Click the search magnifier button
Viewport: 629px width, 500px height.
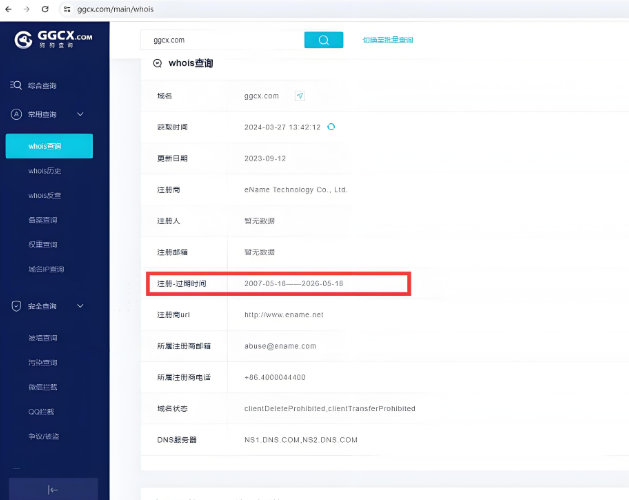(323, 40)
